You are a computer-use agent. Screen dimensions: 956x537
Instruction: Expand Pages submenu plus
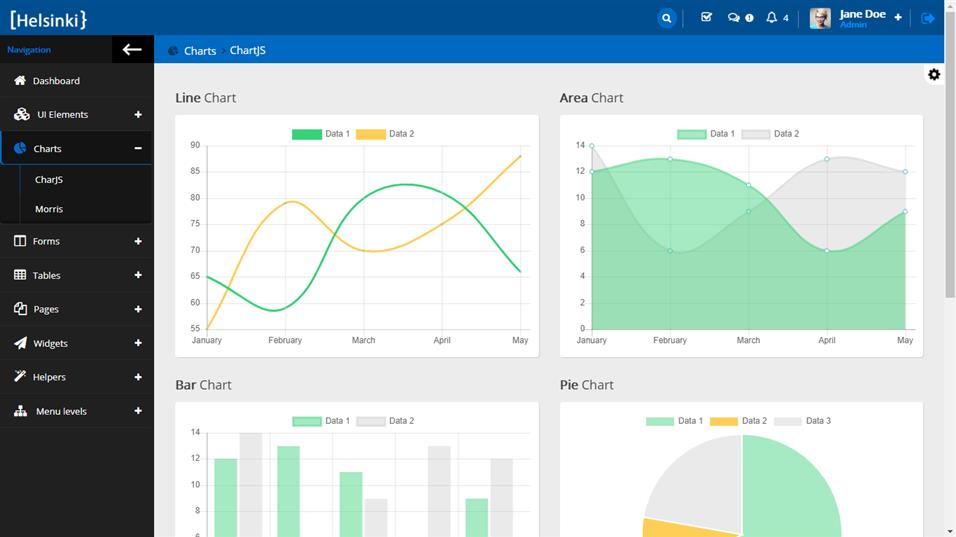138,309
